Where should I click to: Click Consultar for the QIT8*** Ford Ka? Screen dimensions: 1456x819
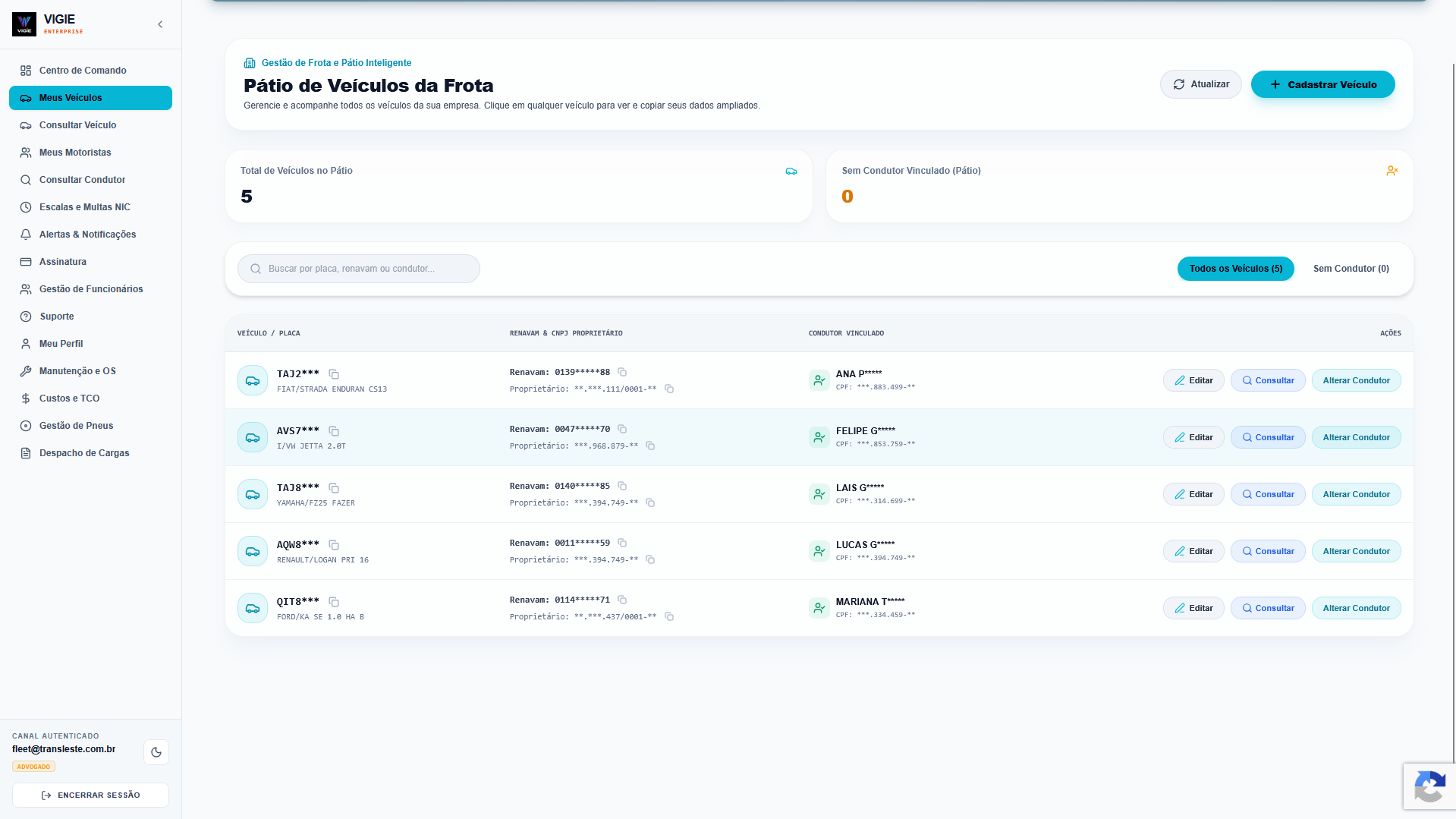pyautogui.click(x=1268, y=608)
